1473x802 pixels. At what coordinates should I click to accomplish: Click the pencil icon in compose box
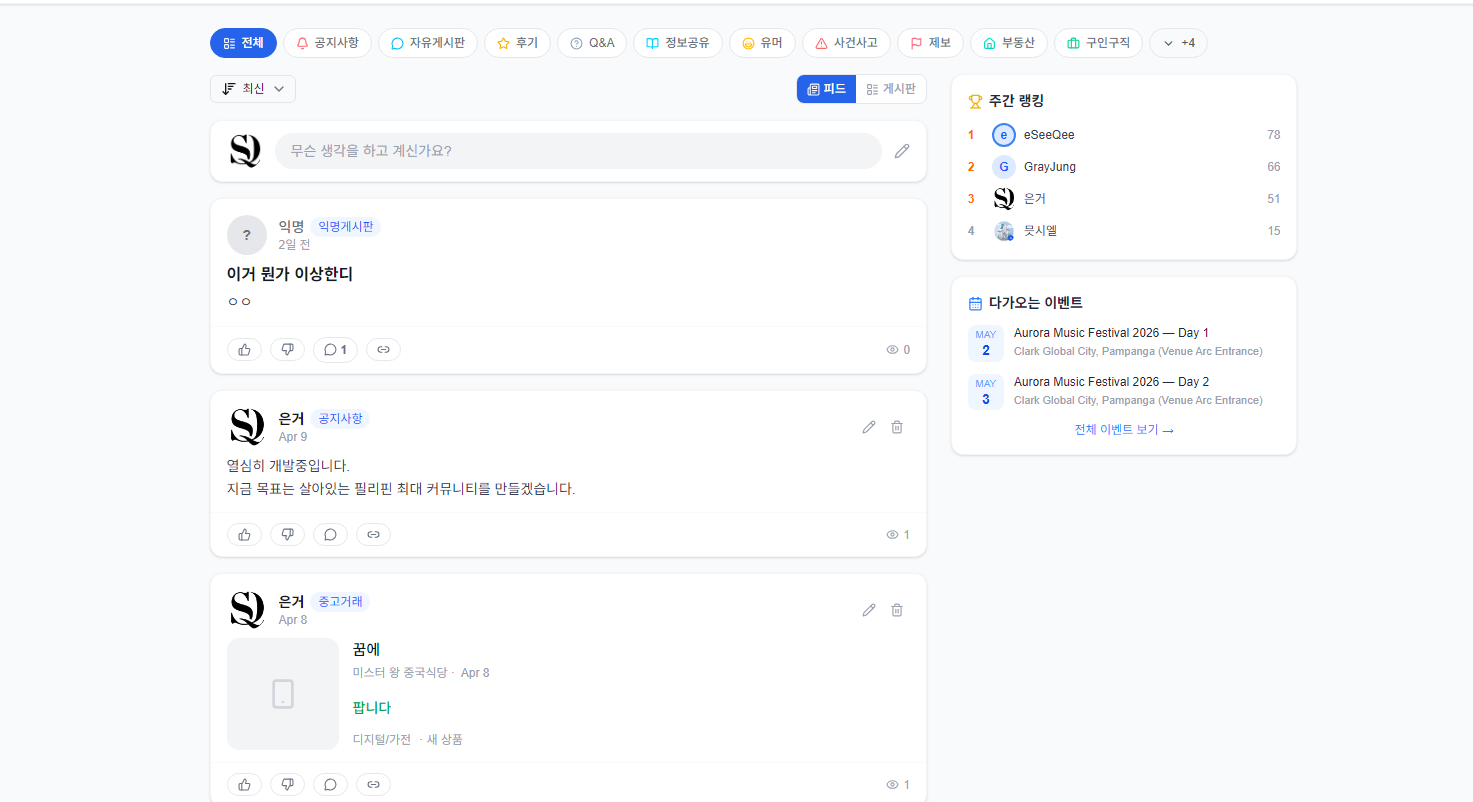pyautogui.click(x=902, y=151)
